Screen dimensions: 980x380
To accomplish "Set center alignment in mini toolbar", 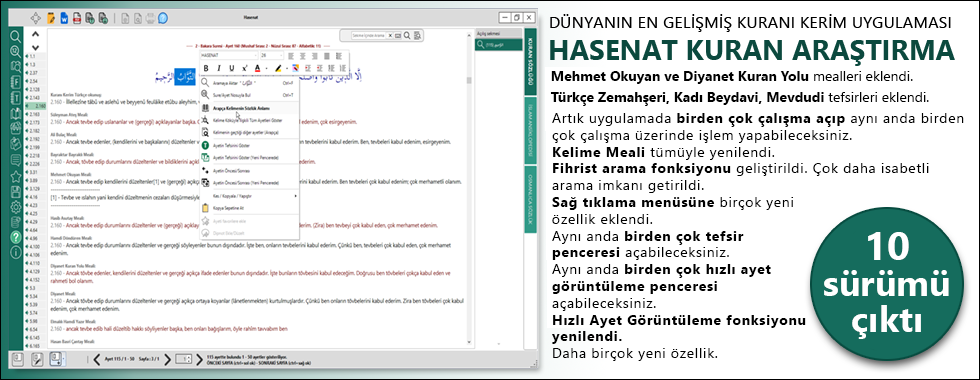I will pyautogui.click(x=302, y=56).
